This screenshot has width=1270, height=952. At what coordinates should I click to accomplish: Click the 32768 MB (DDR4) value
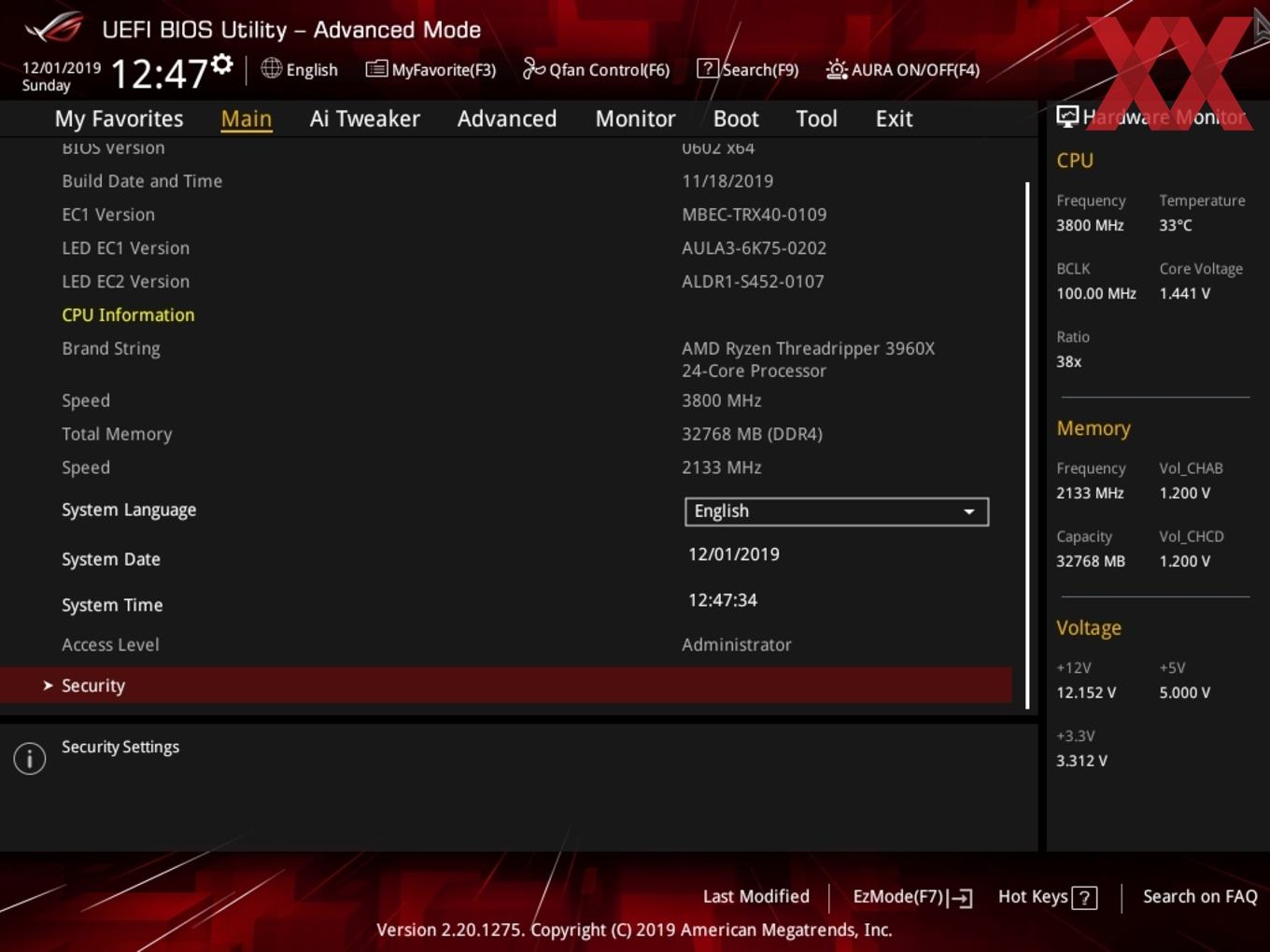pyautogui.click(x=752, y=435)
